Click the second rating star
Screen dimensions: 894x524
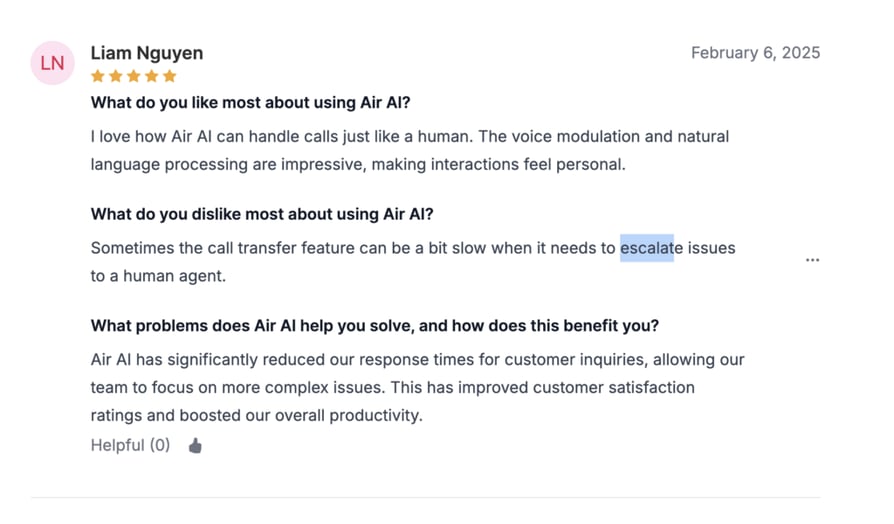[x=116, y=76]
